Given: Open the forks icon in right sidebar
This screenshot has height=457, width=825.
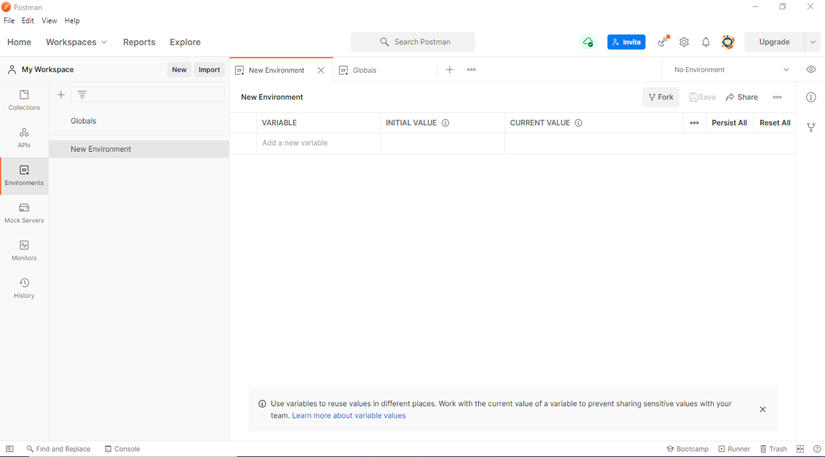Looking at the screenshot, I should click(811, 127).
